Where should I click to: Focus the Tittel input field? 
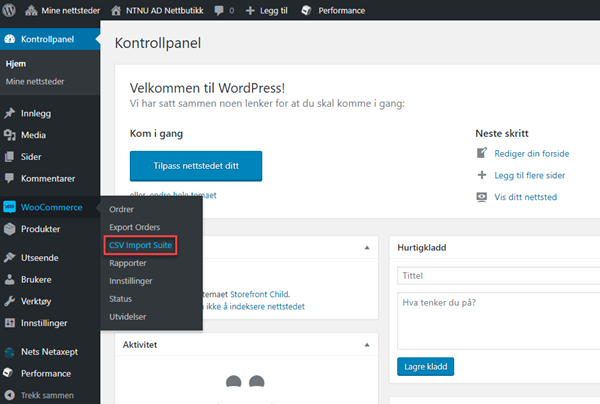(x=499, y=275)
